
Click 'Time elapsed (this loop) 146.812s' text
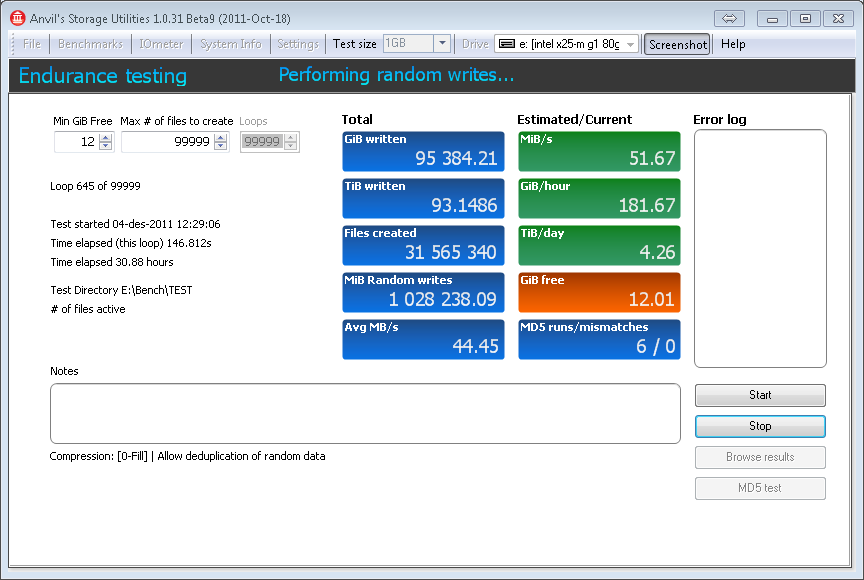(131, 243)
